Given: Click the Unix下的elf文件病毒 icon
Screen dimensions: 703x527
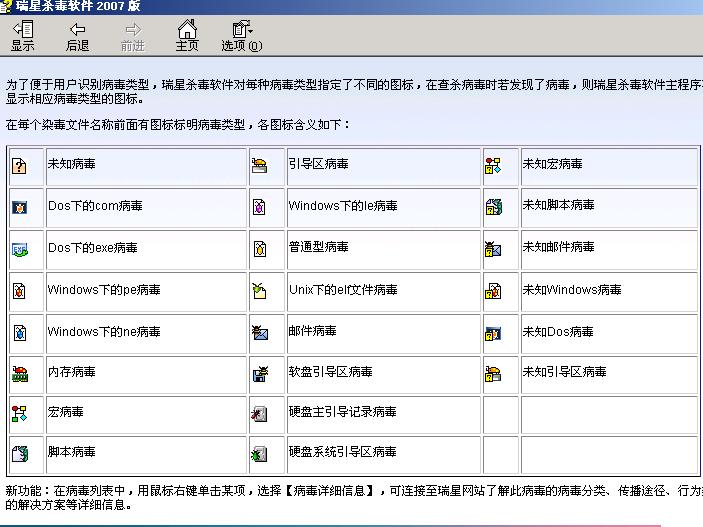Looking at the screenshot, I should 259,291.
